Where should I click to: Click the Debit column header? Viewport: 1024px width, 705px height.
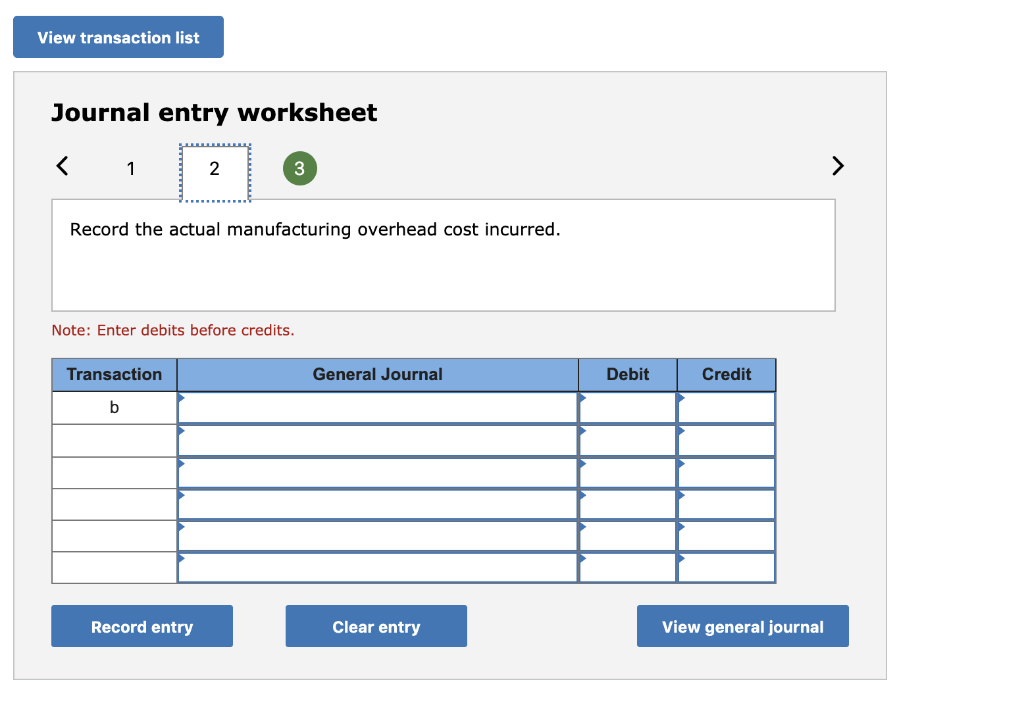point(628,375)
